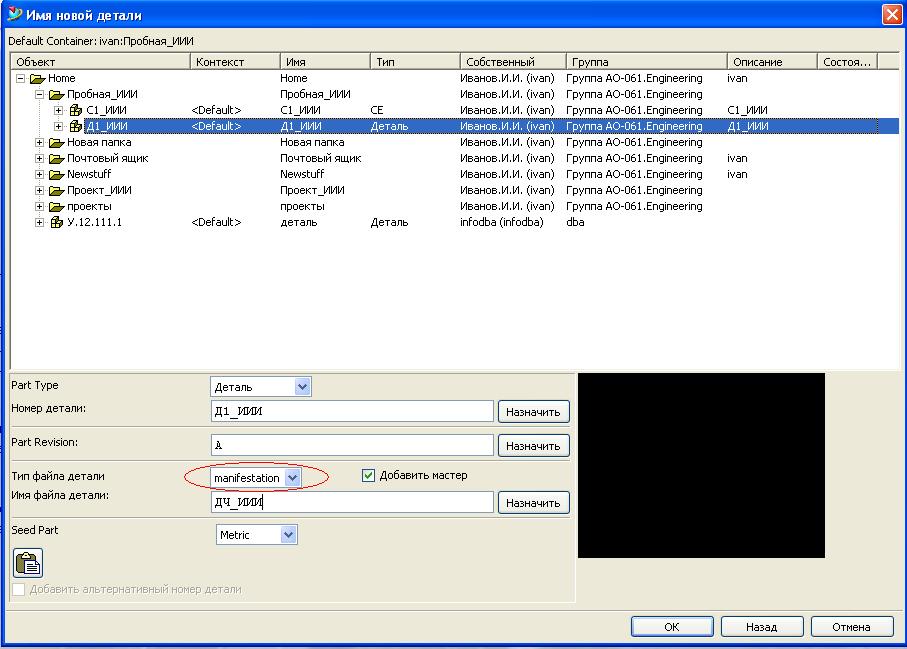This screenshot has width=907, height=649.
Task: Click the Пробная_ИИИ folder icon
Action: (56, 94)
